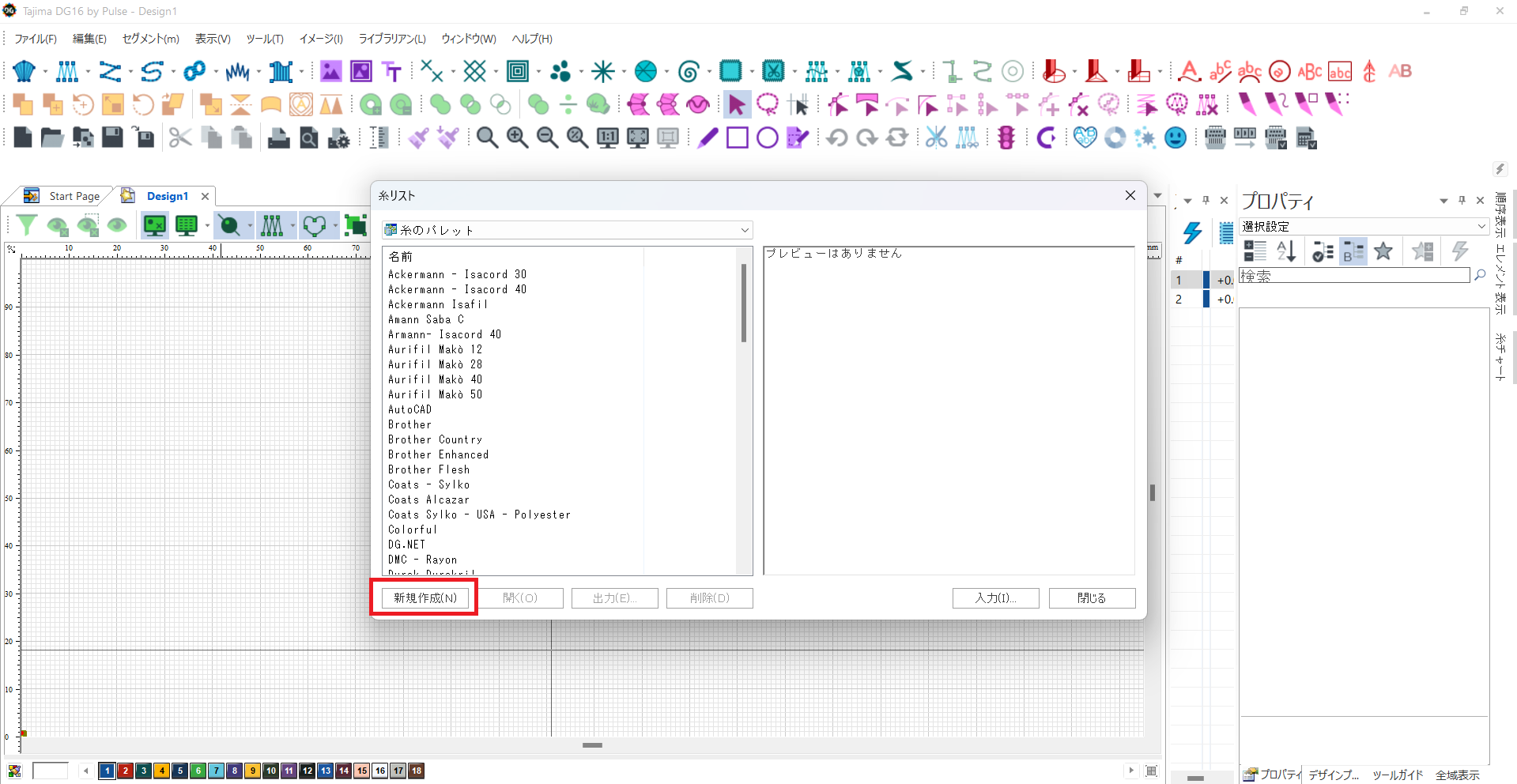The width and height of the screenshot is (1517, 784).
Task: Open the ライブラリアン(L) menu
Action: [x=392, y=39]
